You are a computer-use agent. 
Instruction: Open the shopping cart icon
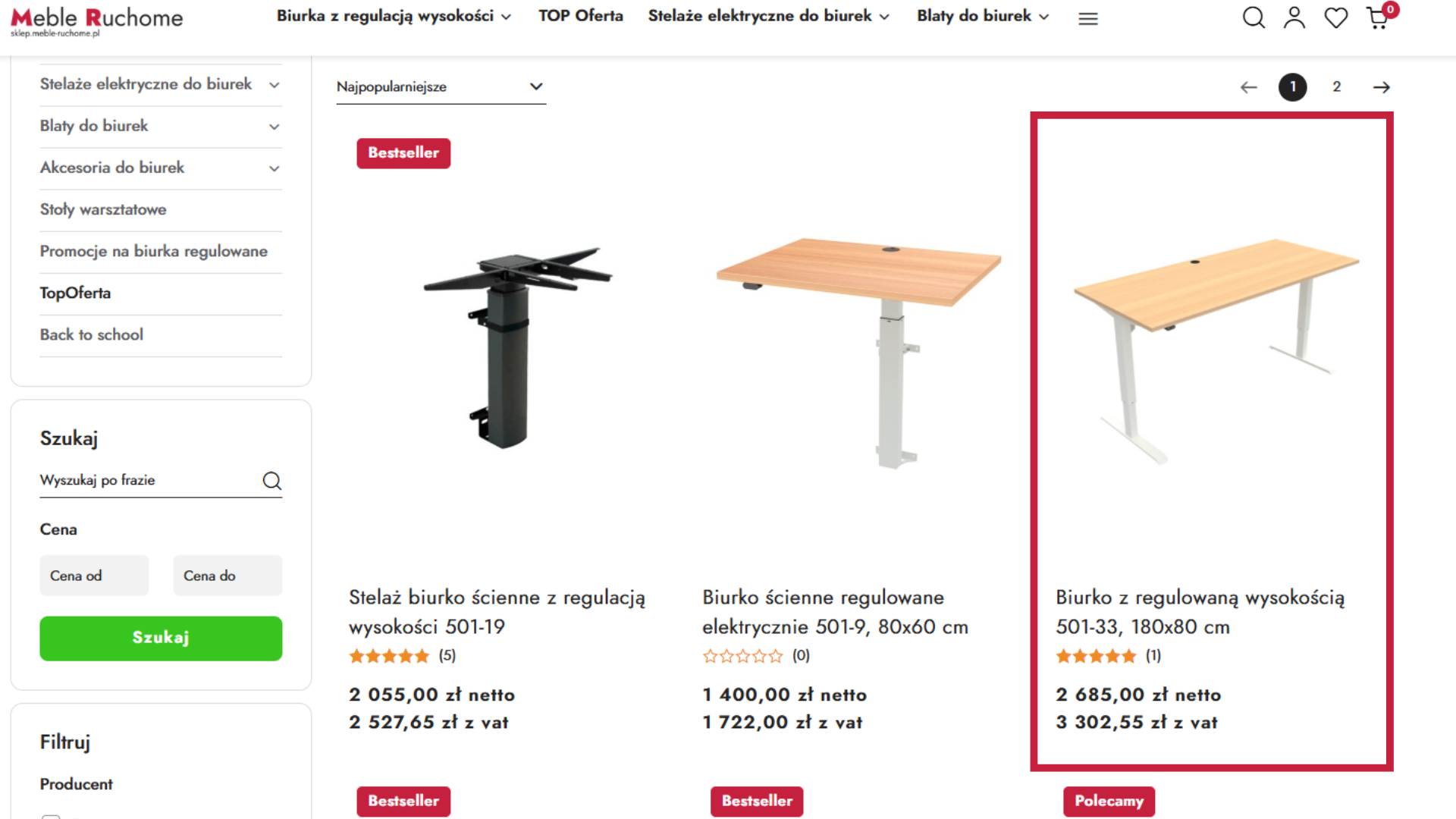point(1377,17)
